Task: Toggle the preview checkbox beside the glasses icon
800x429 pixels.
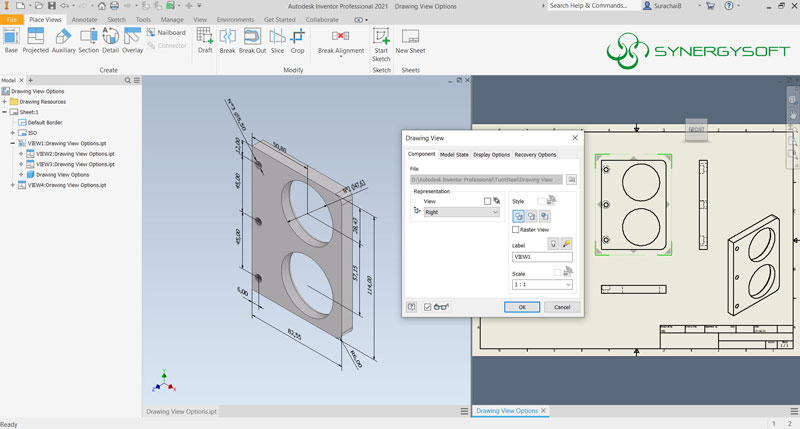Action: click(428, 307)
